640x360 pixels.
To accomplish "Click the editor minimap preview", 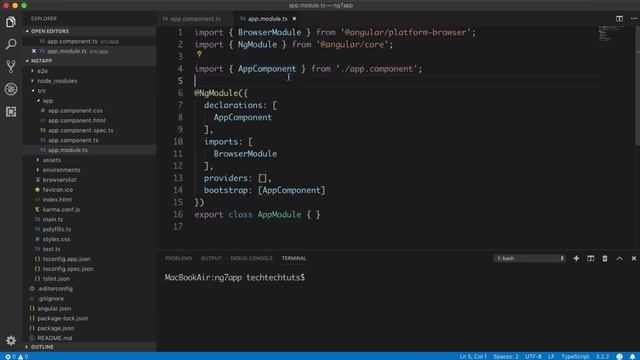I will (609, 34).
